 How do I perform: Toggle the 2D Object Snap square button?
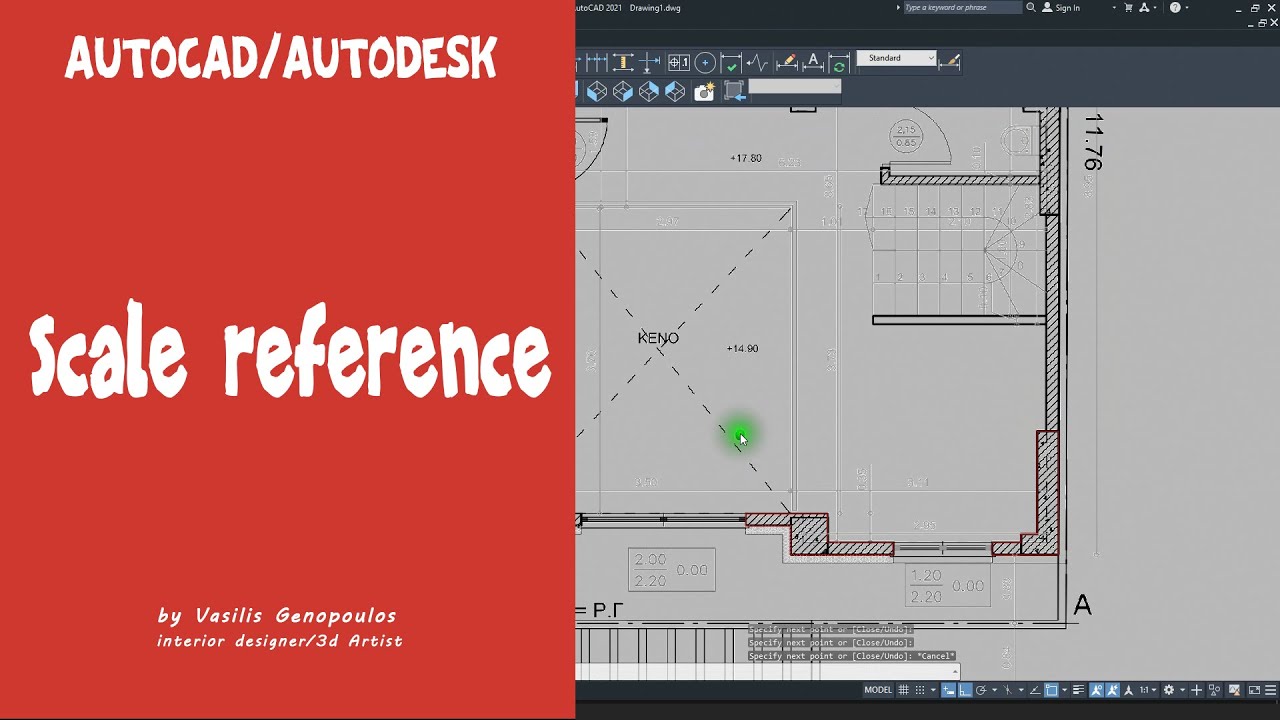(1052, 690)
